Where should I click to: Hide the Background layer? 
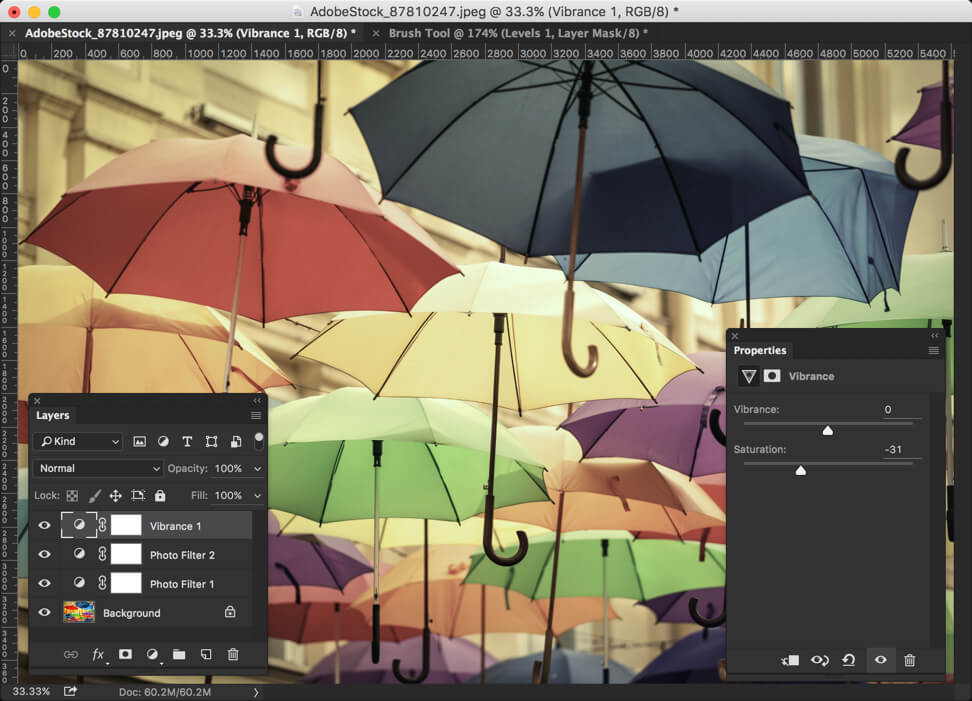tap(44, 612)
